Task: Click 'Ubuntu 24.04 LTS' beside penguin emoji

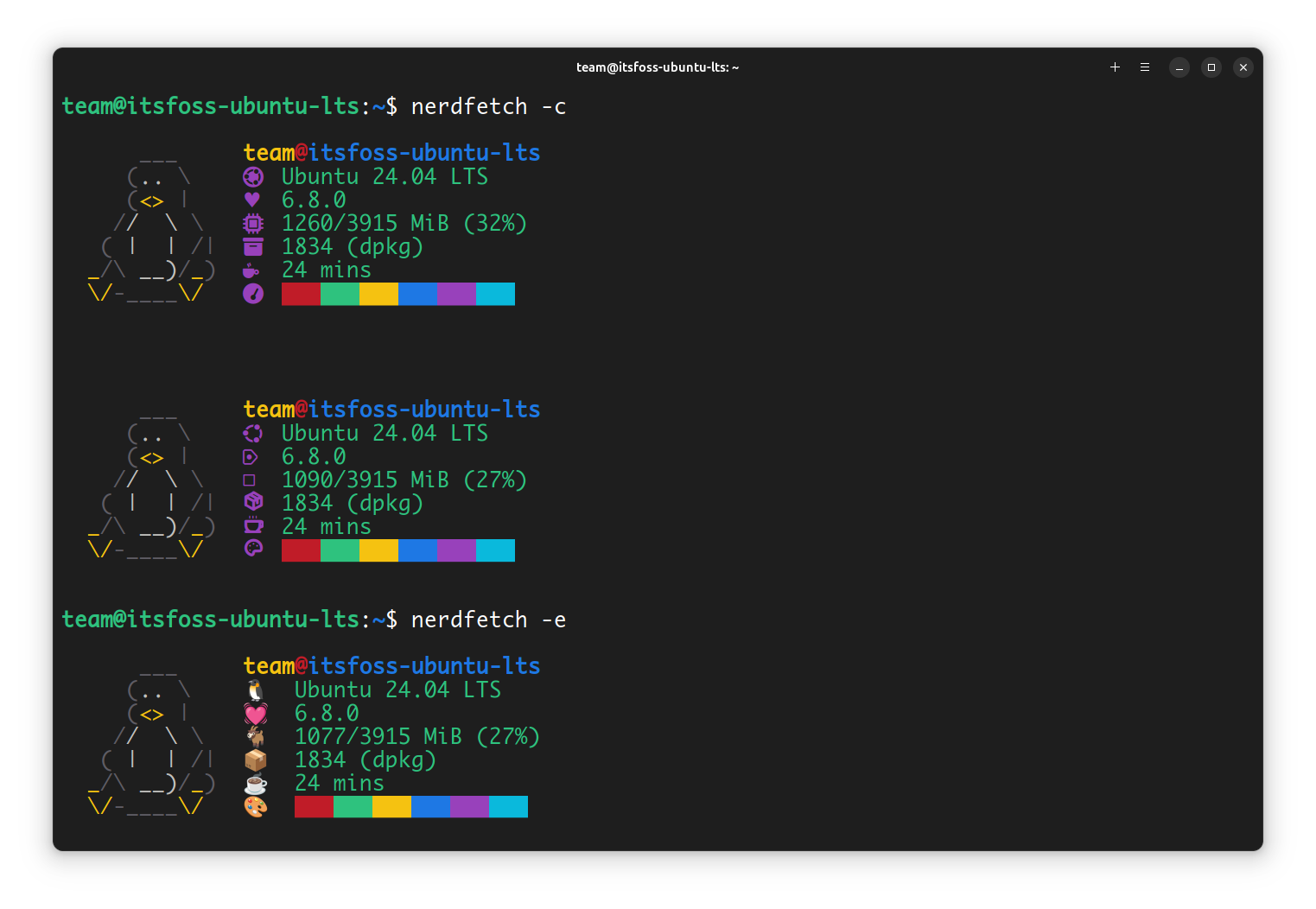Action: pos(397,690)
